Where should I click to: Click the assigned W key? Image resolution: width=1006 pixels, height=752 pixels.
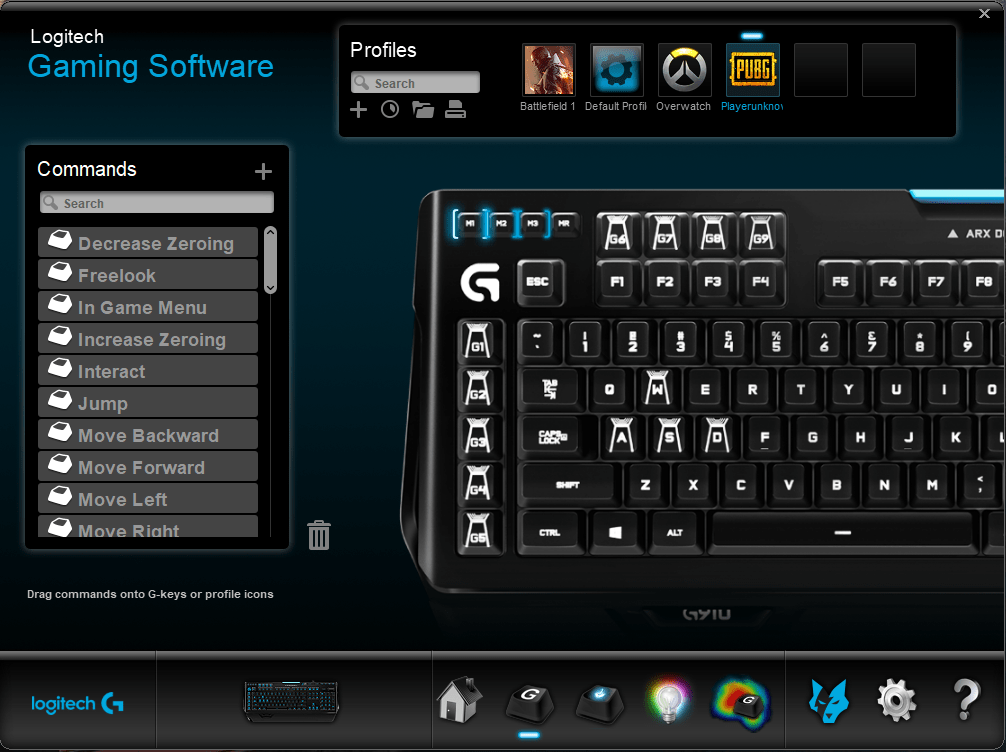coord(658,388)
